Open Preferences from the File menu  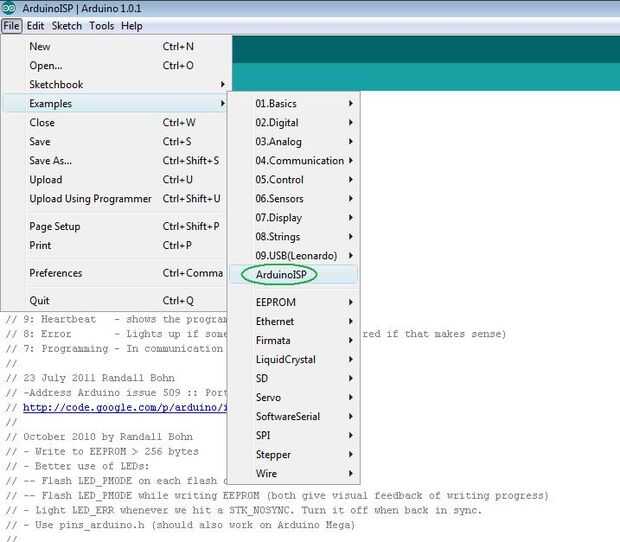click(115, 273)
